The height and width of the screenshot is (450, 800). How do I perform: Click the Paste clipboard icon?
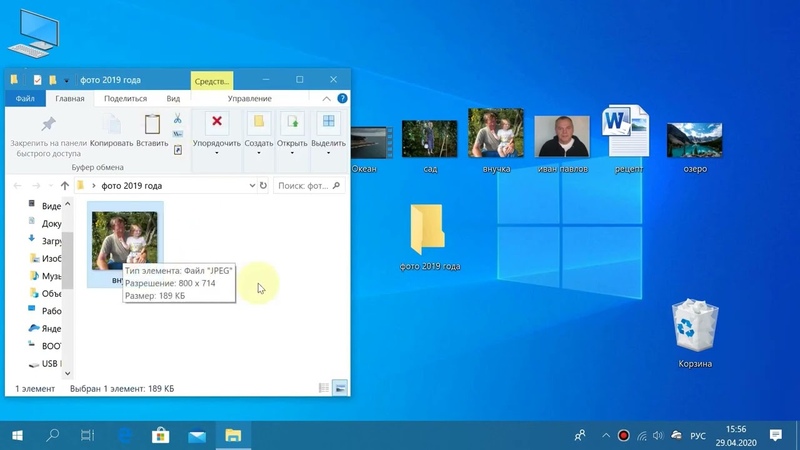pyautogui.click(x=152, y=125)
